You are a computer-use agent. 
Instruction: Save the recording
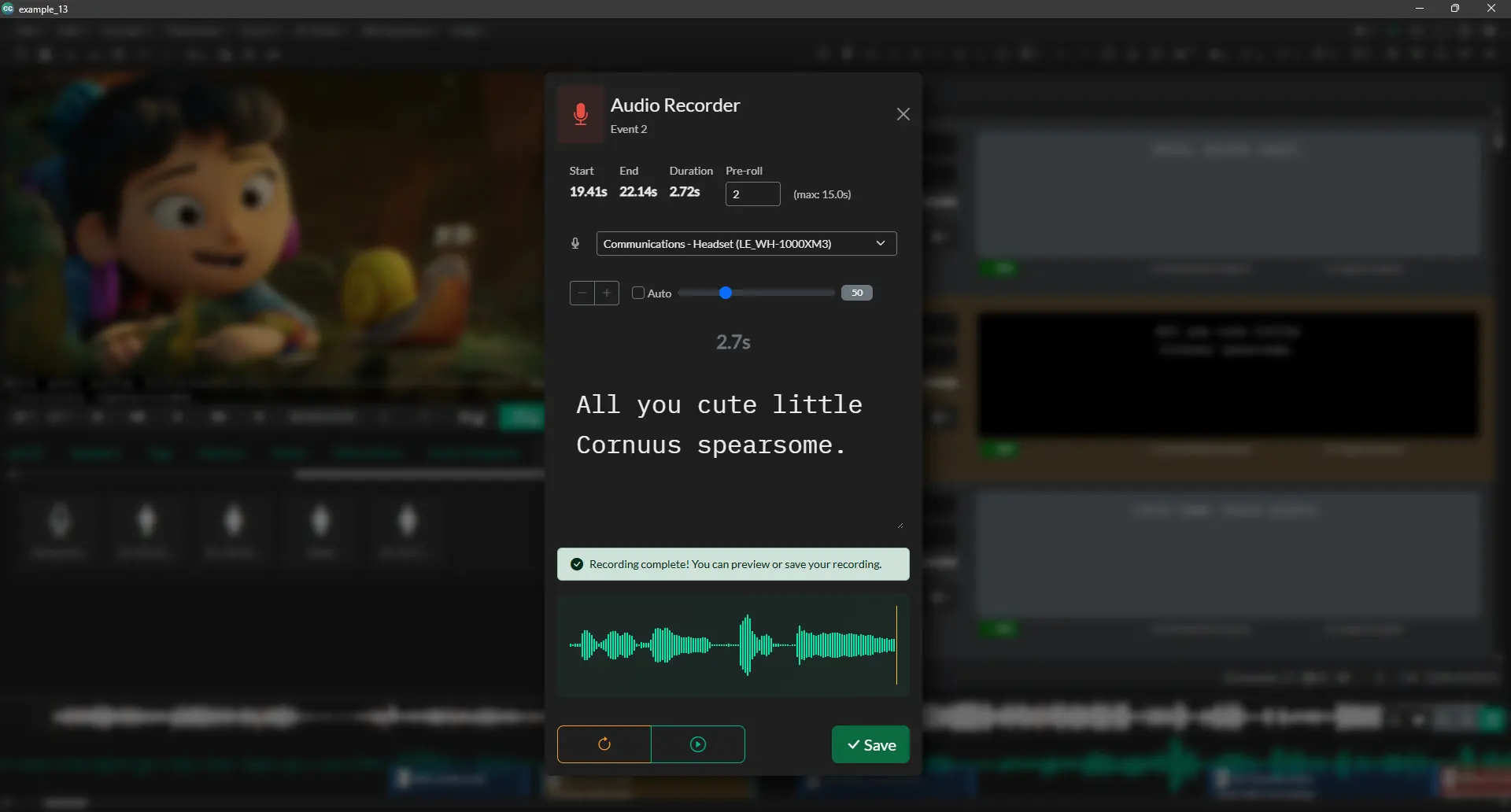[870, 744]
